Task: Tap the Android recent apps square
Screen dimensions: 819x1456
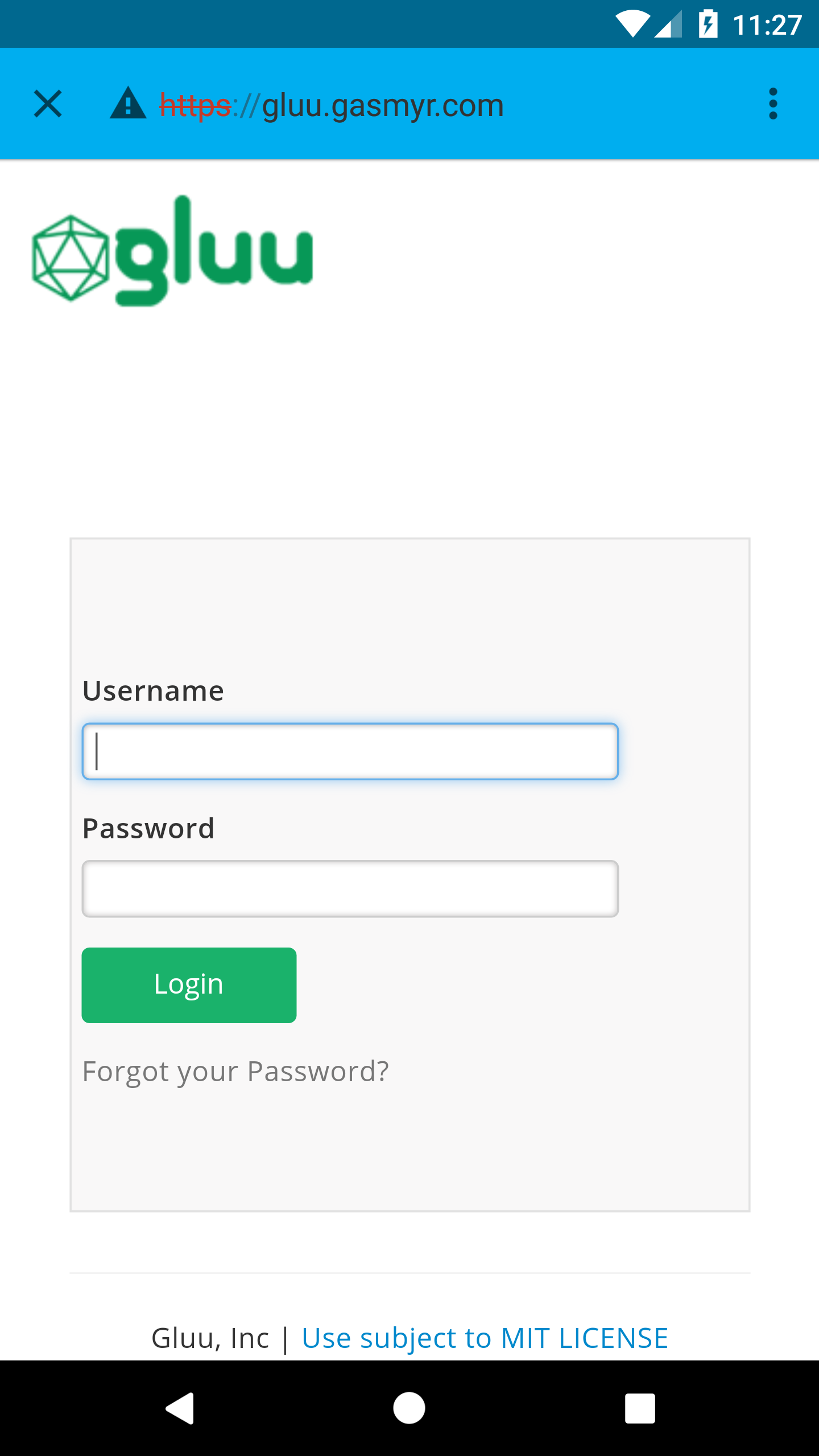Action: 640,1408
